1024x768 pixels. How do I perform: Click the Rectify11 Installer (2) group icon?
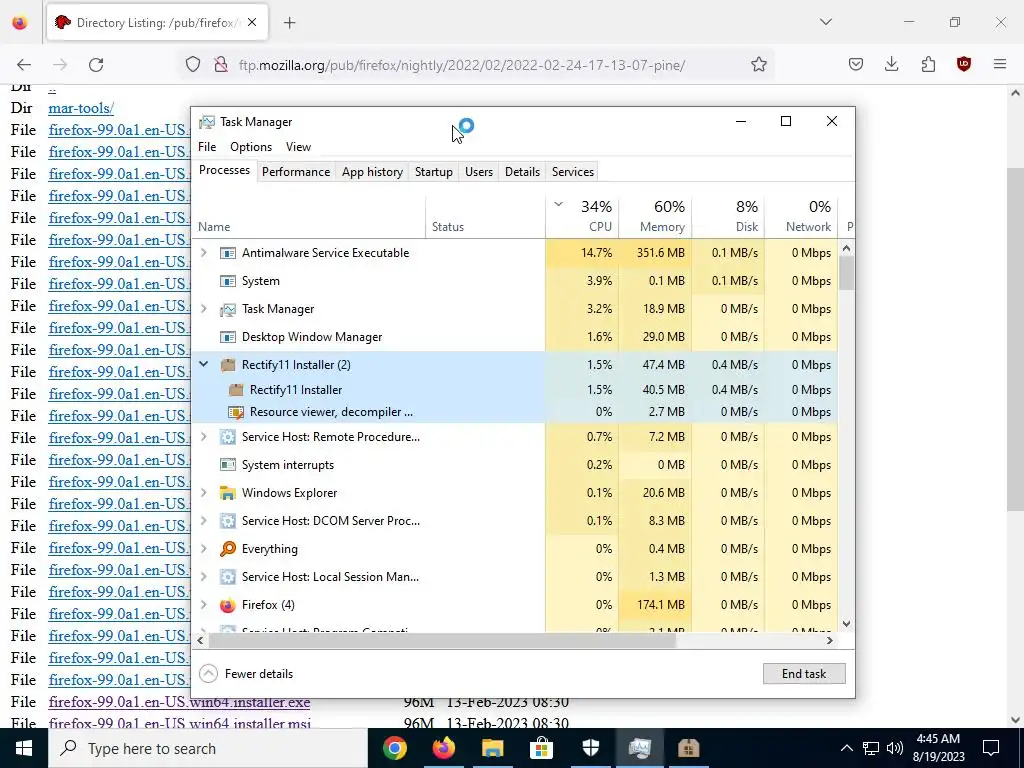[227, 365]
